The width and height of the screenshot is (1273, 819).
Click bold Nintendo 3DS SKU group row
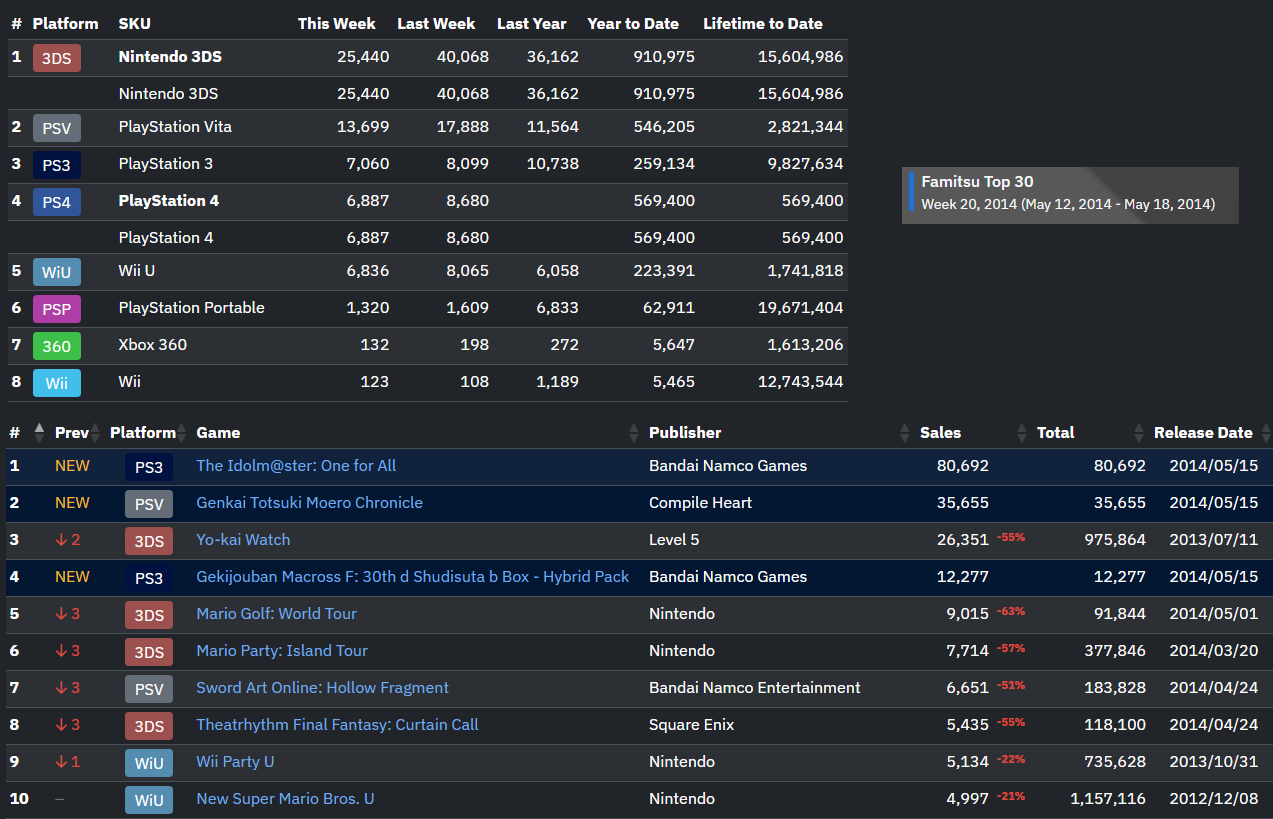(428, 58)
